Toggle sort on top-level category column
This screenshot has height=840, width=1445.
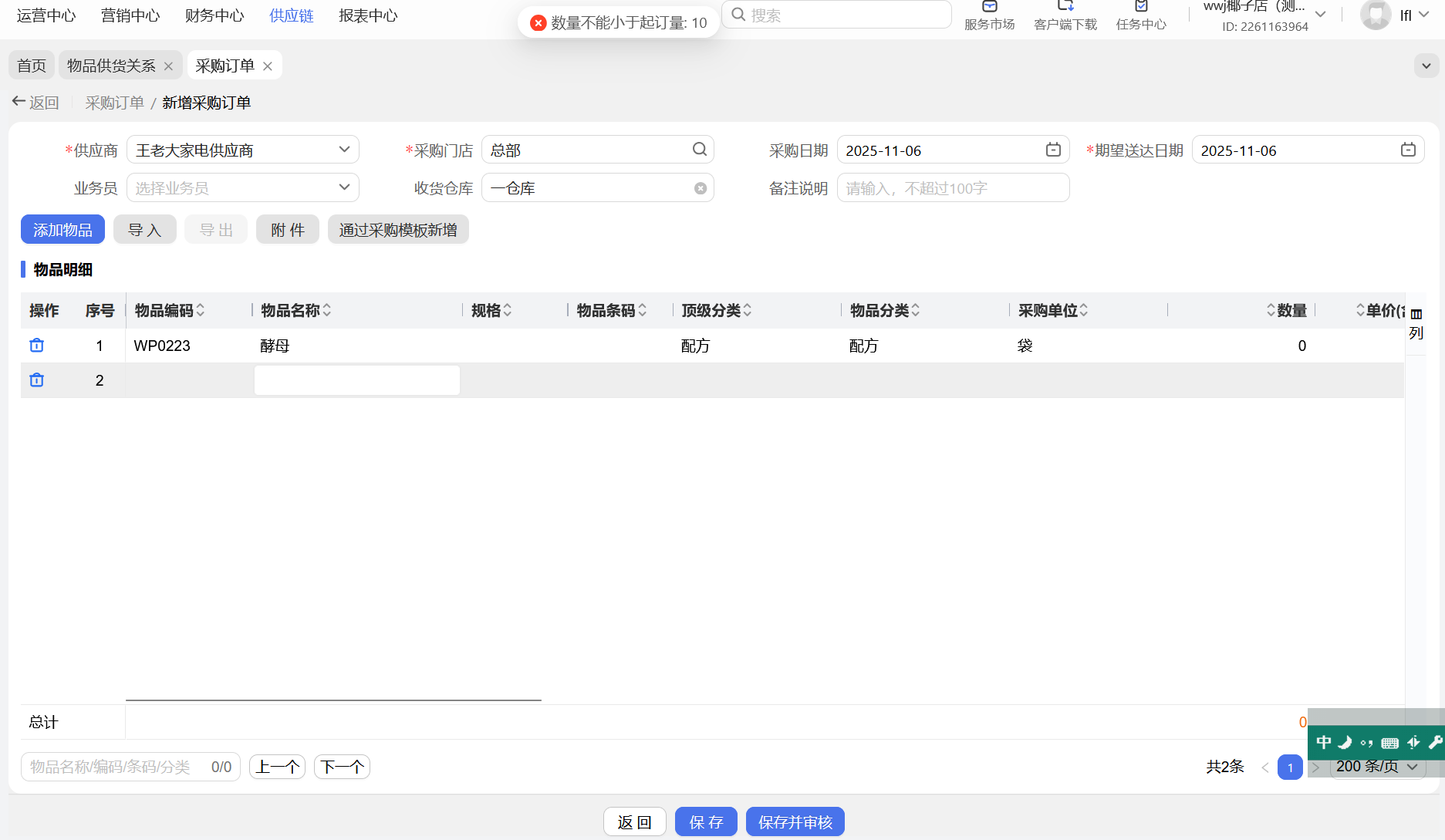[x=748, y=310]
